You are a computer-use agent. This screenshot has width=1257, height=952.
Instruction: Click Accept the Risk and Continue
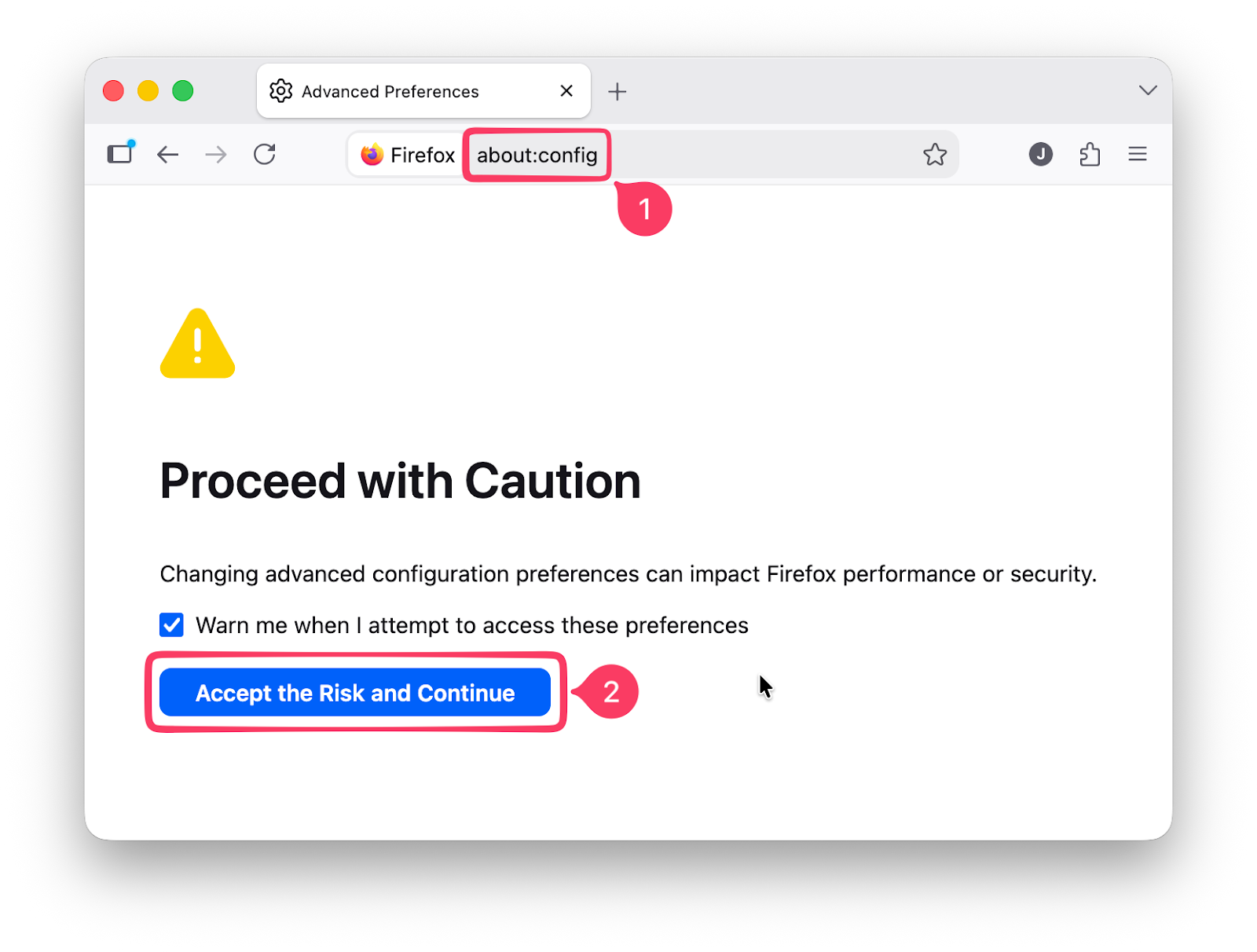point(355,693)
